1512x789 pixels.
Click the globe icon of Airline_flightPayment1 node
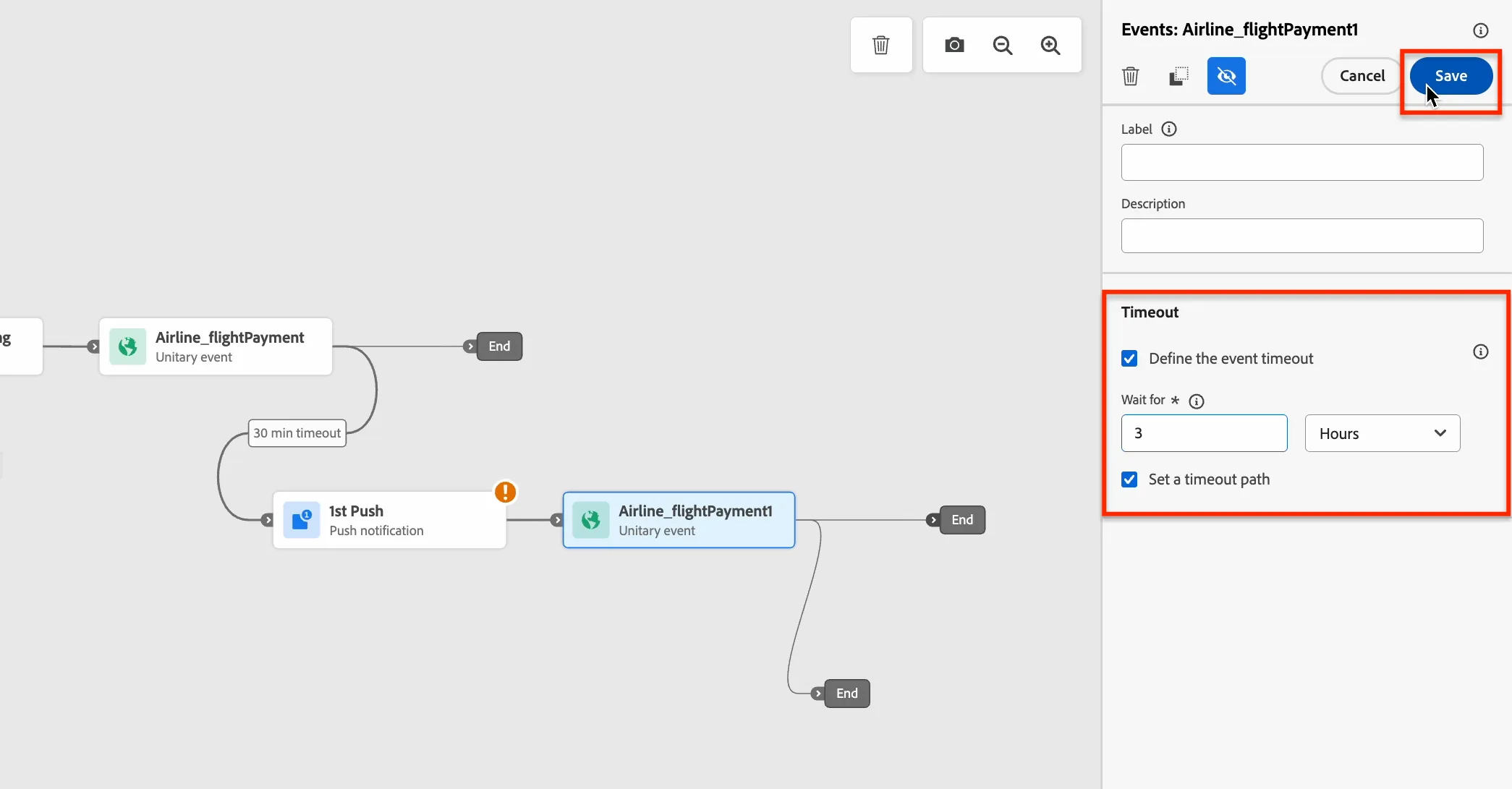591,520
